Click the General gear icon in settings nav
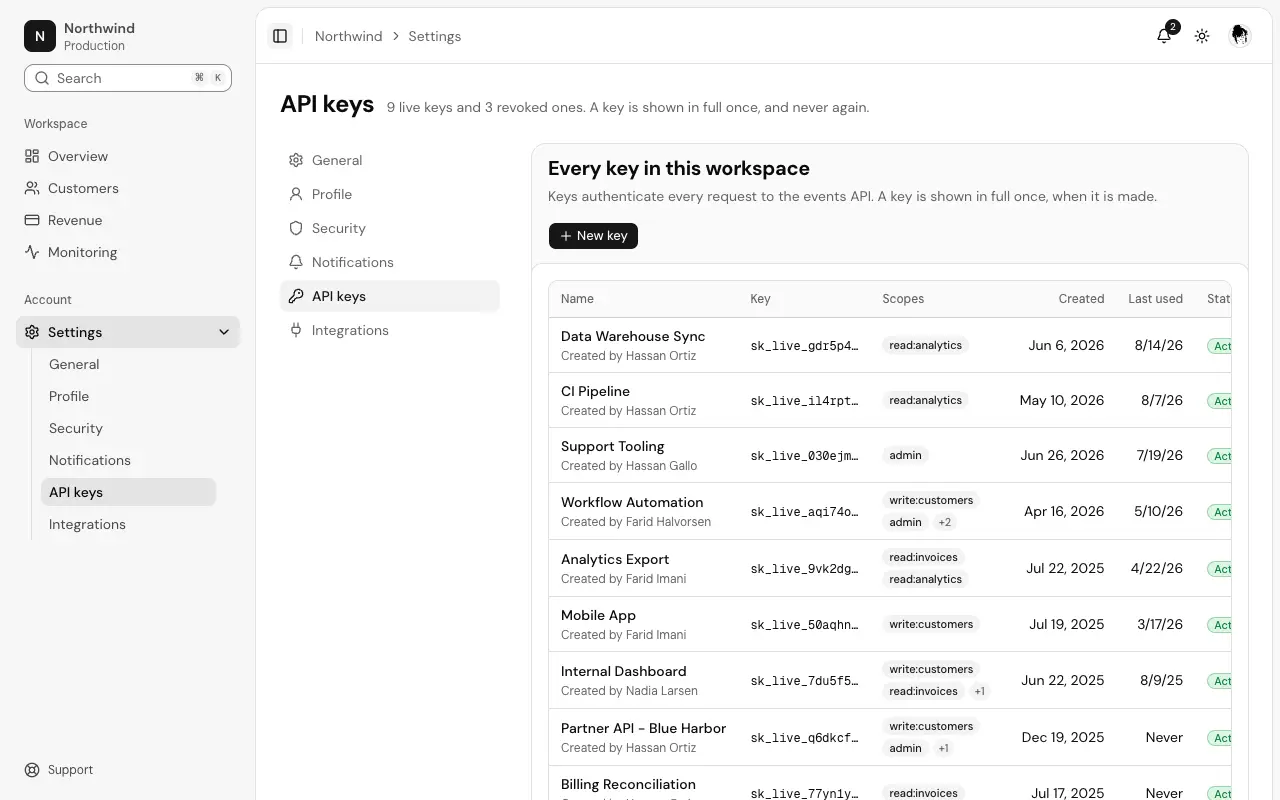The height and width of the screenshot is (800, 1280). [296, 160]
